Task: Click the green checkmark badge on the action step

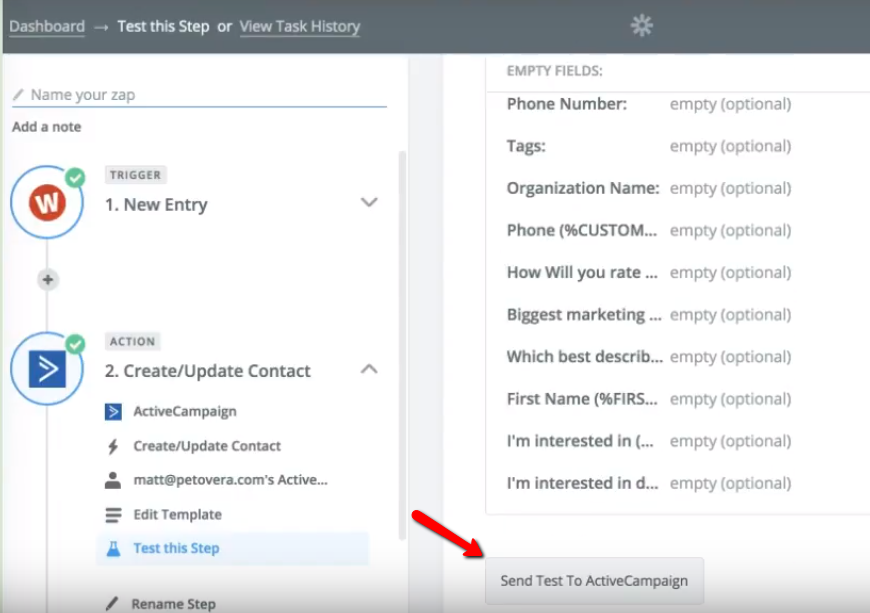Action: click(75, 344)
